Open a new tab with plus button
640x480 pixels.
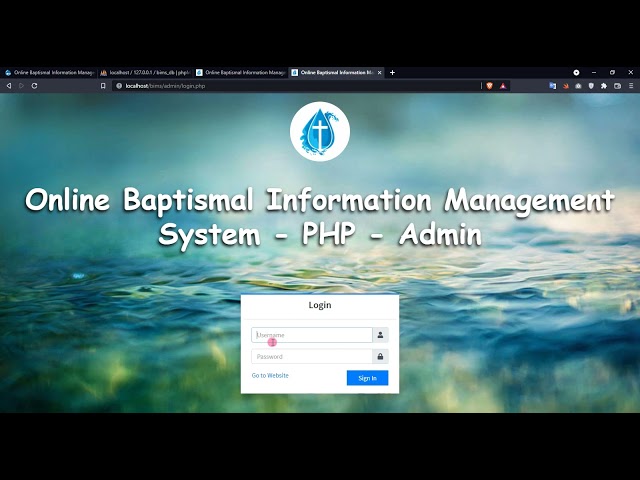click(392, 73)
